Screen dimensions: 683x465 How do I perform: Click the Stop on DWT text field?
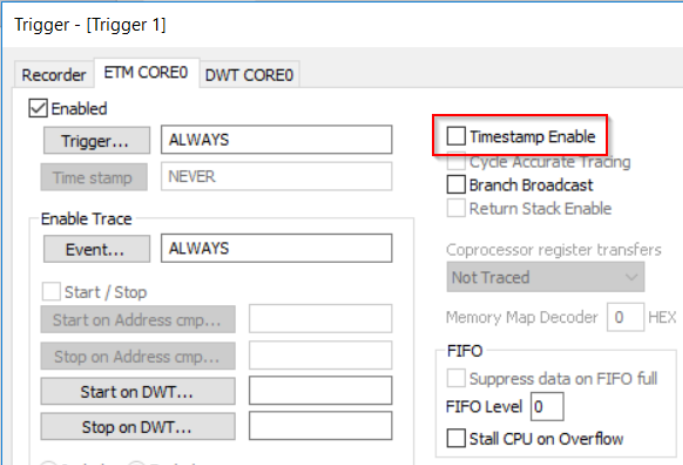(320, 426)
